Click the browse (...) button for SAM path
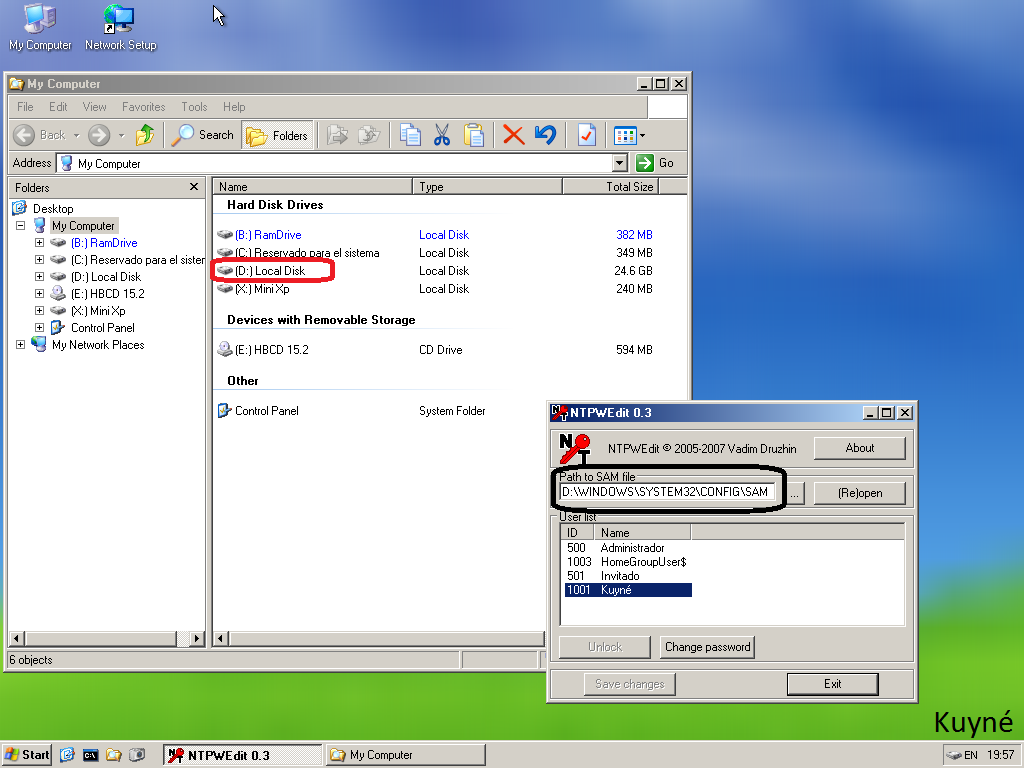 [x=794, y=493]
